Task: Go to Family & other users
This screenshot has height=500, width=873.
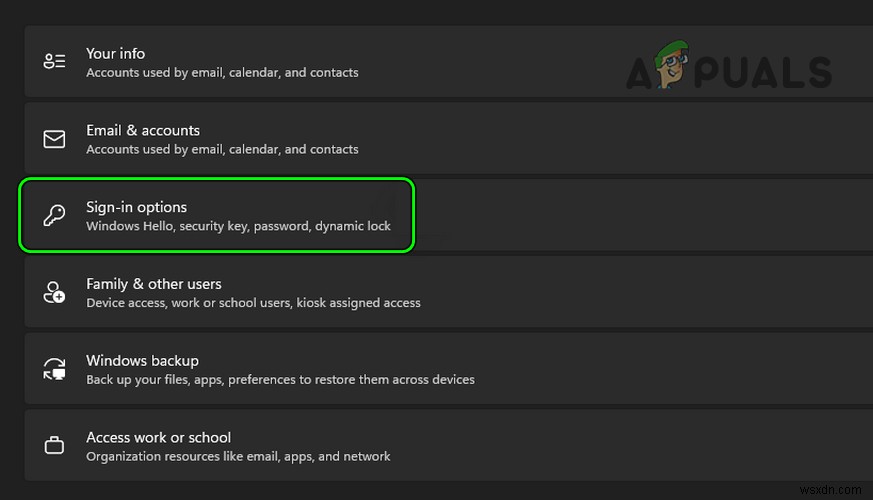Action: pyautogui.click(x=154, y=284)
